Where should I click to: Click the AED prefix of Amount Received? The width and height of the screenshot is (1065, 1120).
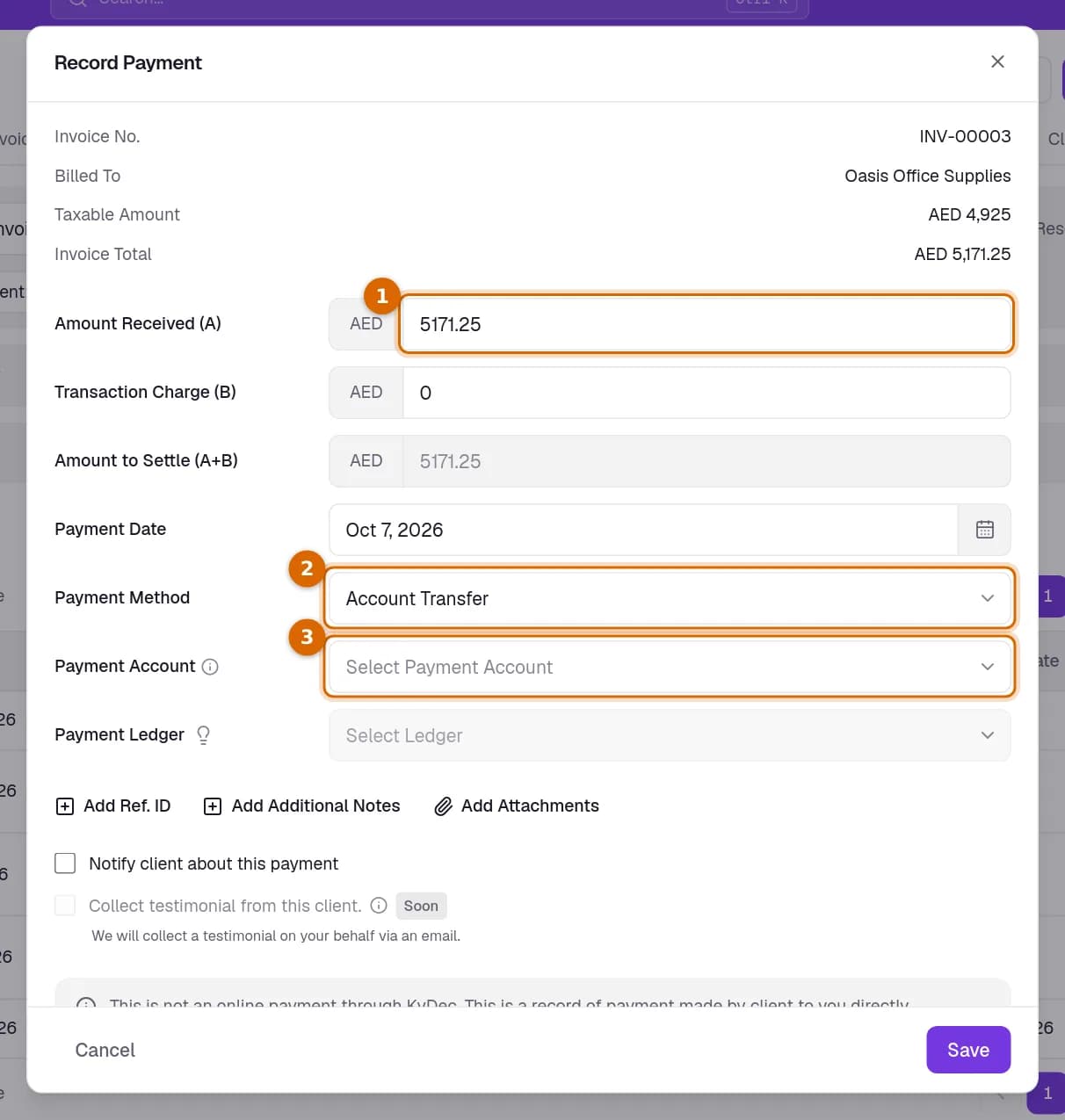click(x=366, y=324)
